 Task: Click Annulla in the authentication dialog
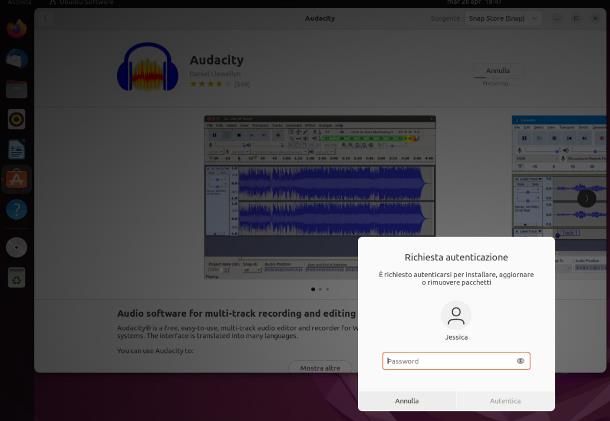[x=407, y=401]
